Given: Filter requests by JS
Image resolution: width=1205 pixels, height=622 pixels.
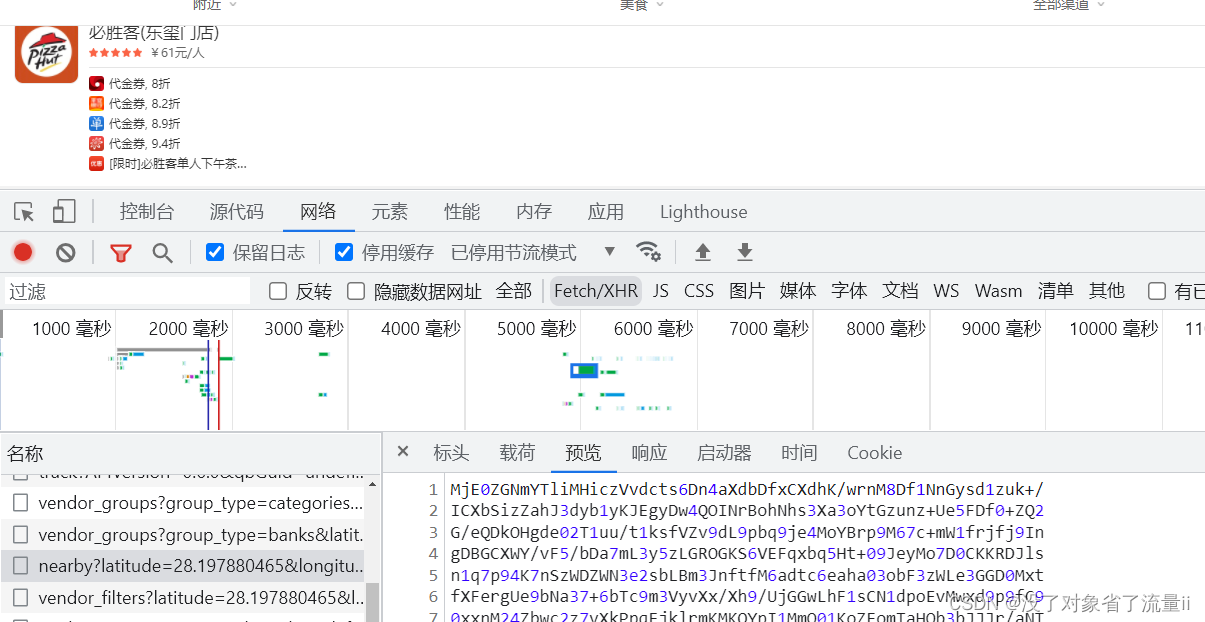Looking at the screenshot, I should coord(661,291).
